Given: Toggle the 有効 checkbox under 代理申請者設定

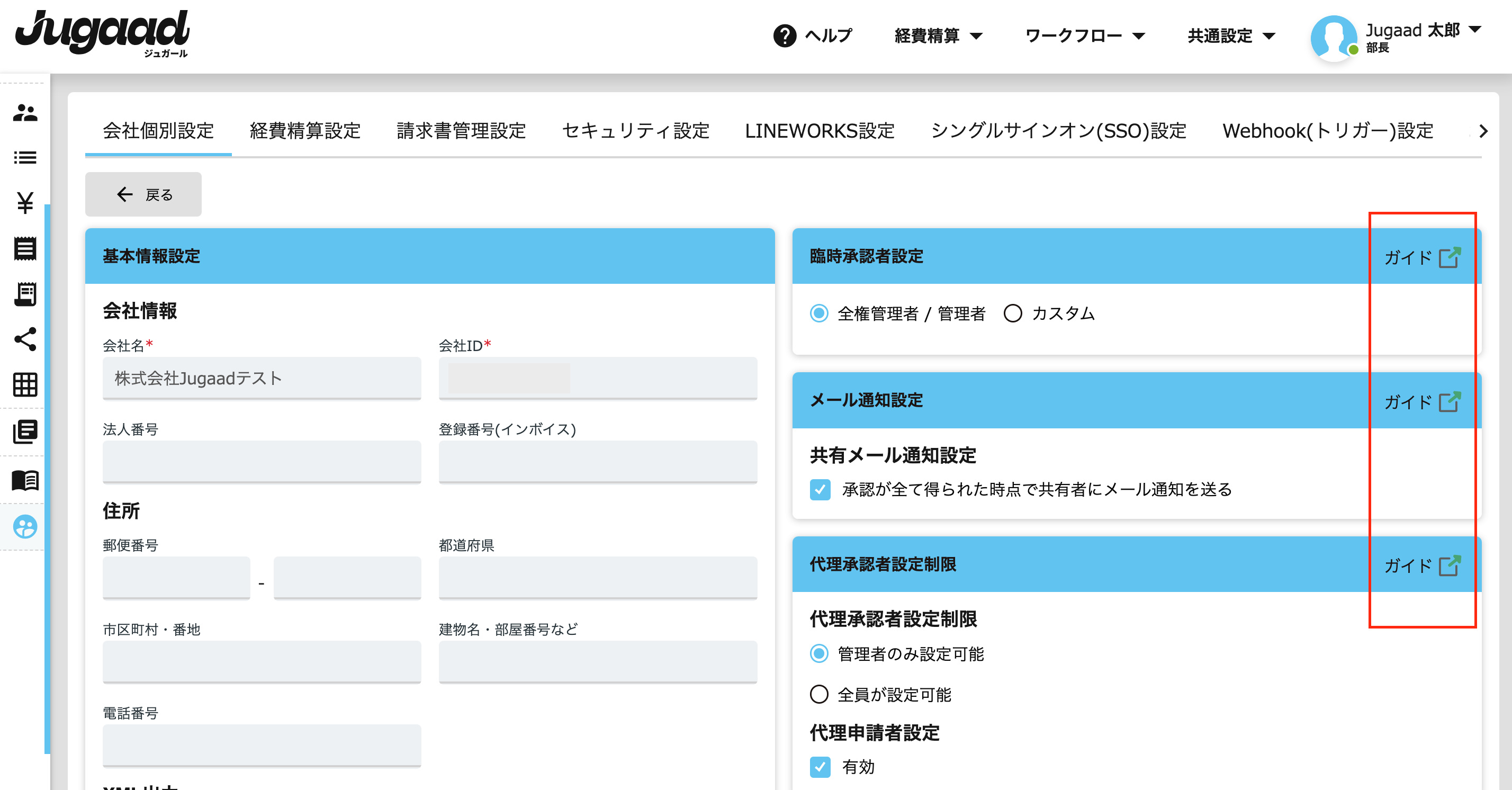Looking at the screenshot, I should pyautogui.click(x=820, y=767).
